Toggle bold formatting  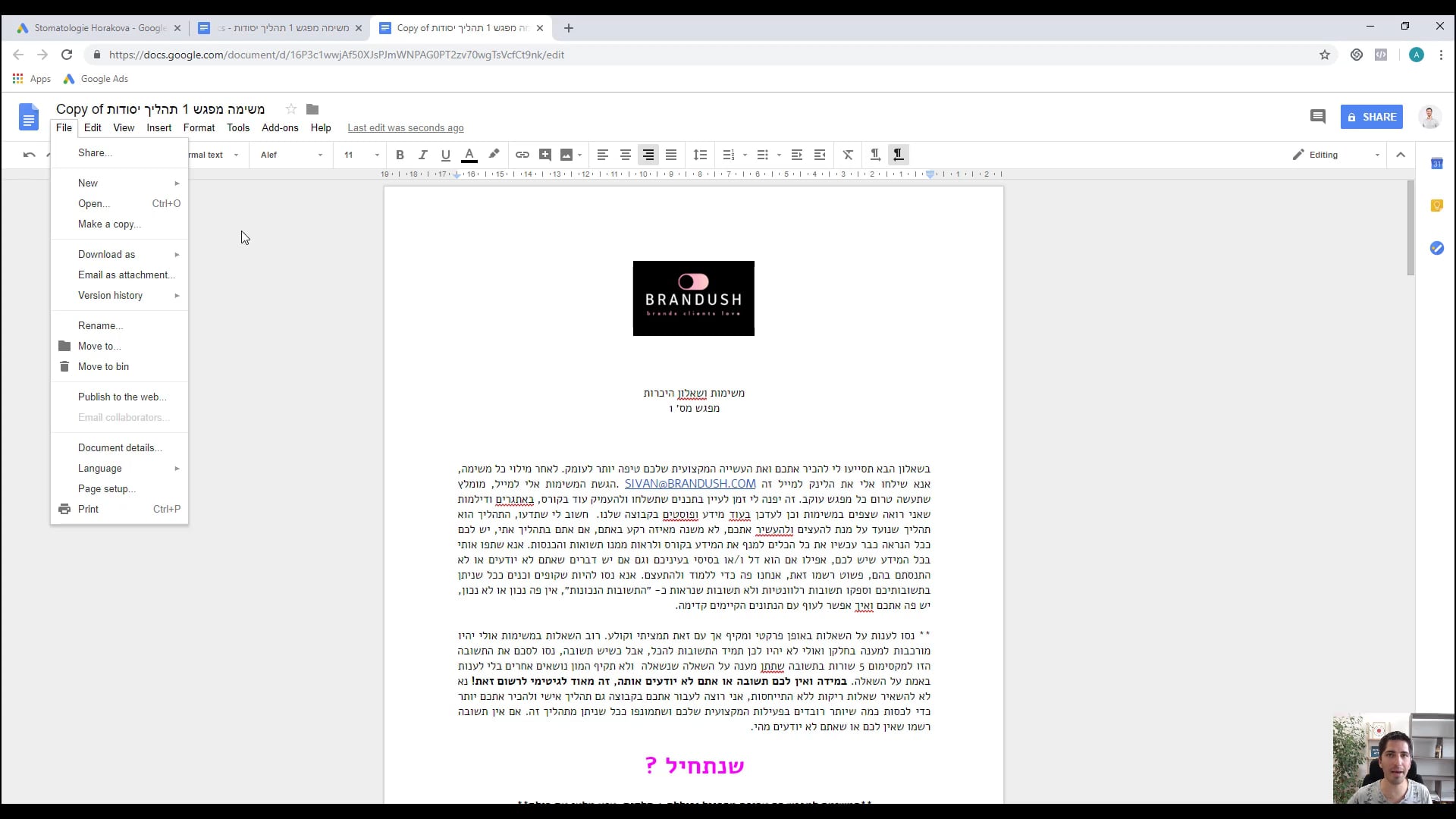(400, 155)
